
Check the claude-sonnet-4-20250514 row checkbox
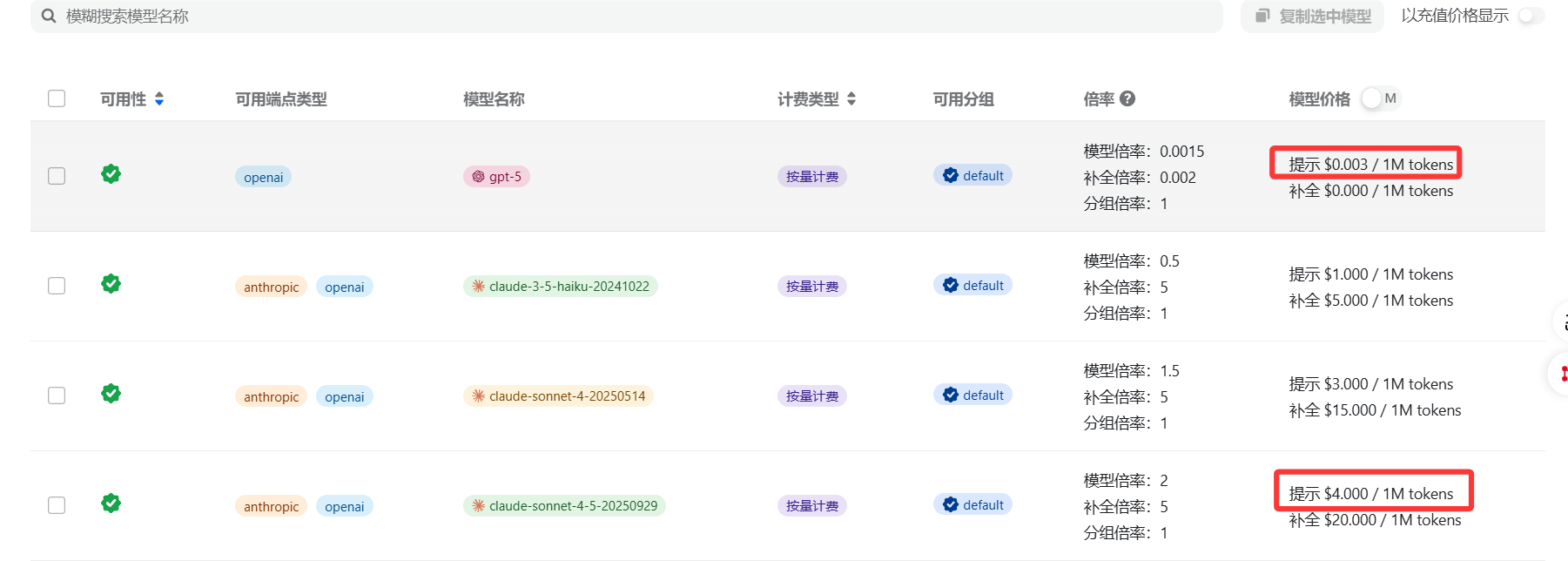pyautogui.click(x=57, y=395)
